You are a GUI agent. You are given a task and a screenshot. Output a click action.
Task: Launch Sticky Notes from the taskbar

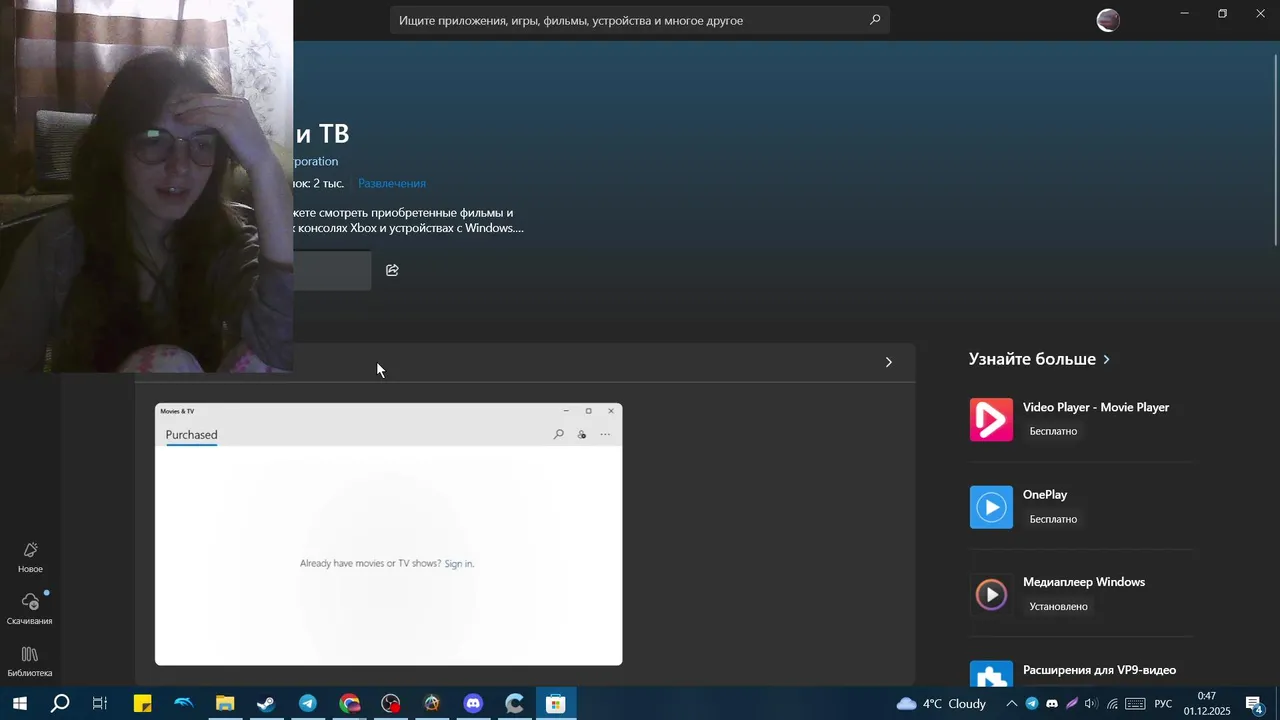pos(142,704)
